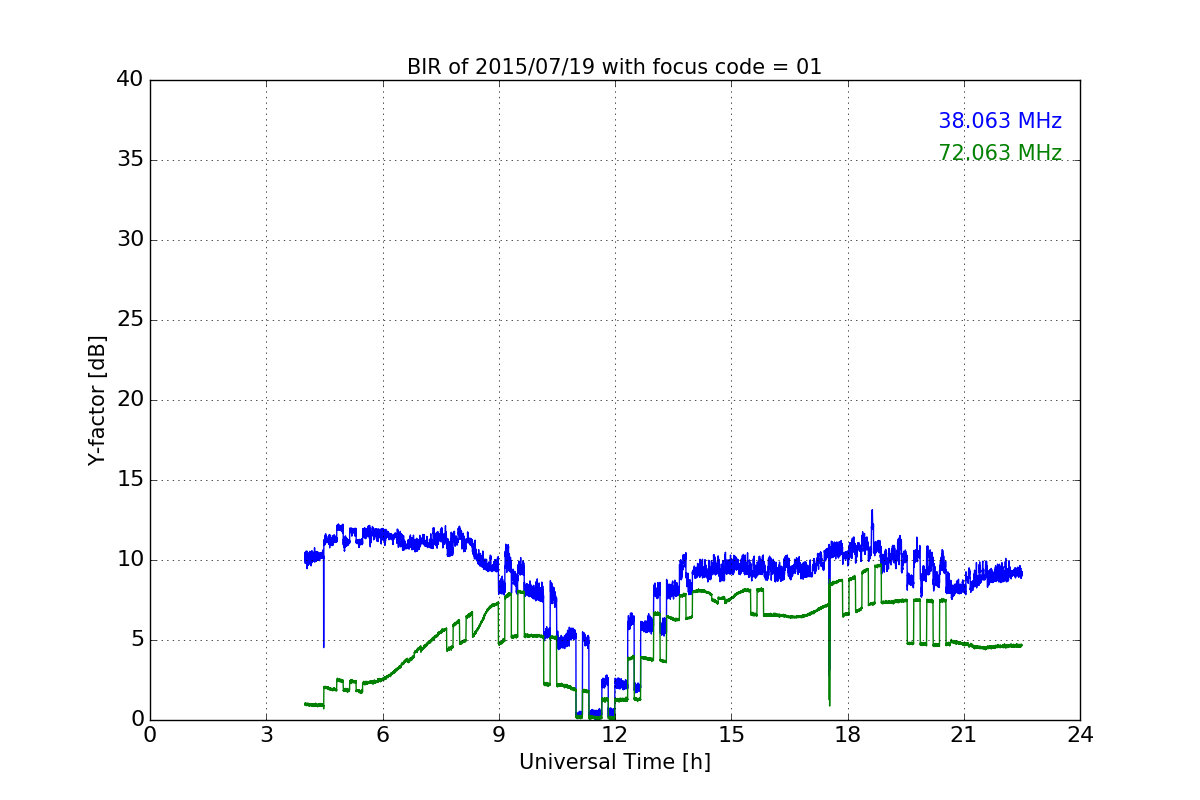The width and height of the screenshot is (1200, 800).
Task: Click the x-axis tick label 6
Action: click(382, 735)
